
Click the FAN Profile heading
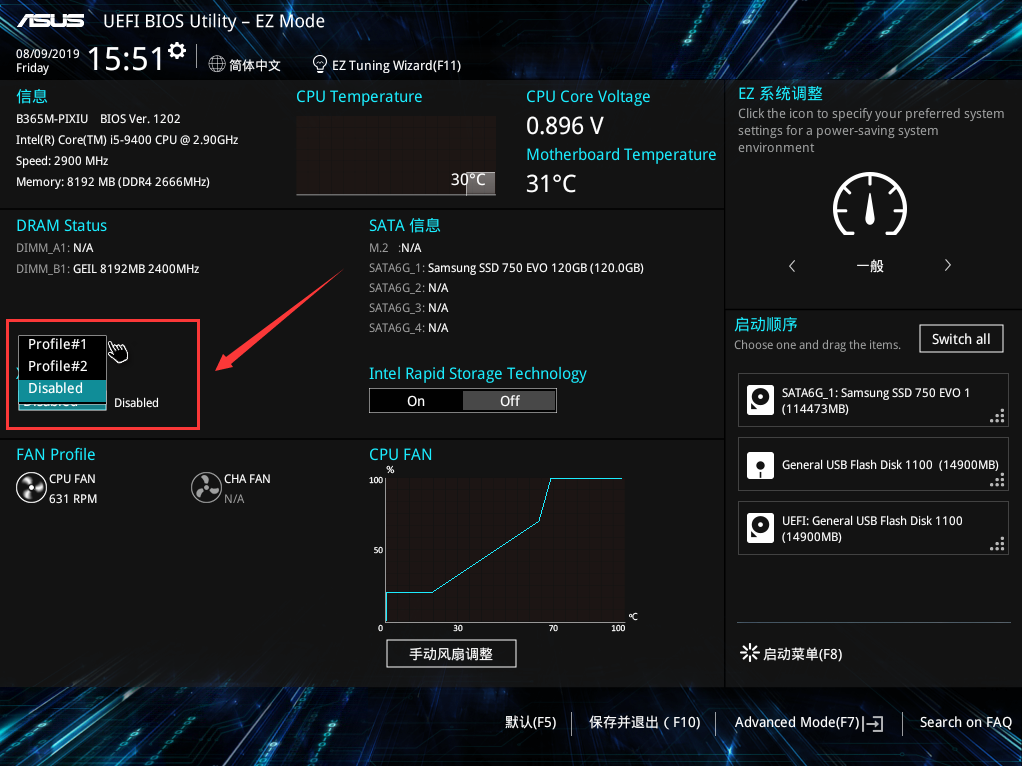tap(55, 454)
